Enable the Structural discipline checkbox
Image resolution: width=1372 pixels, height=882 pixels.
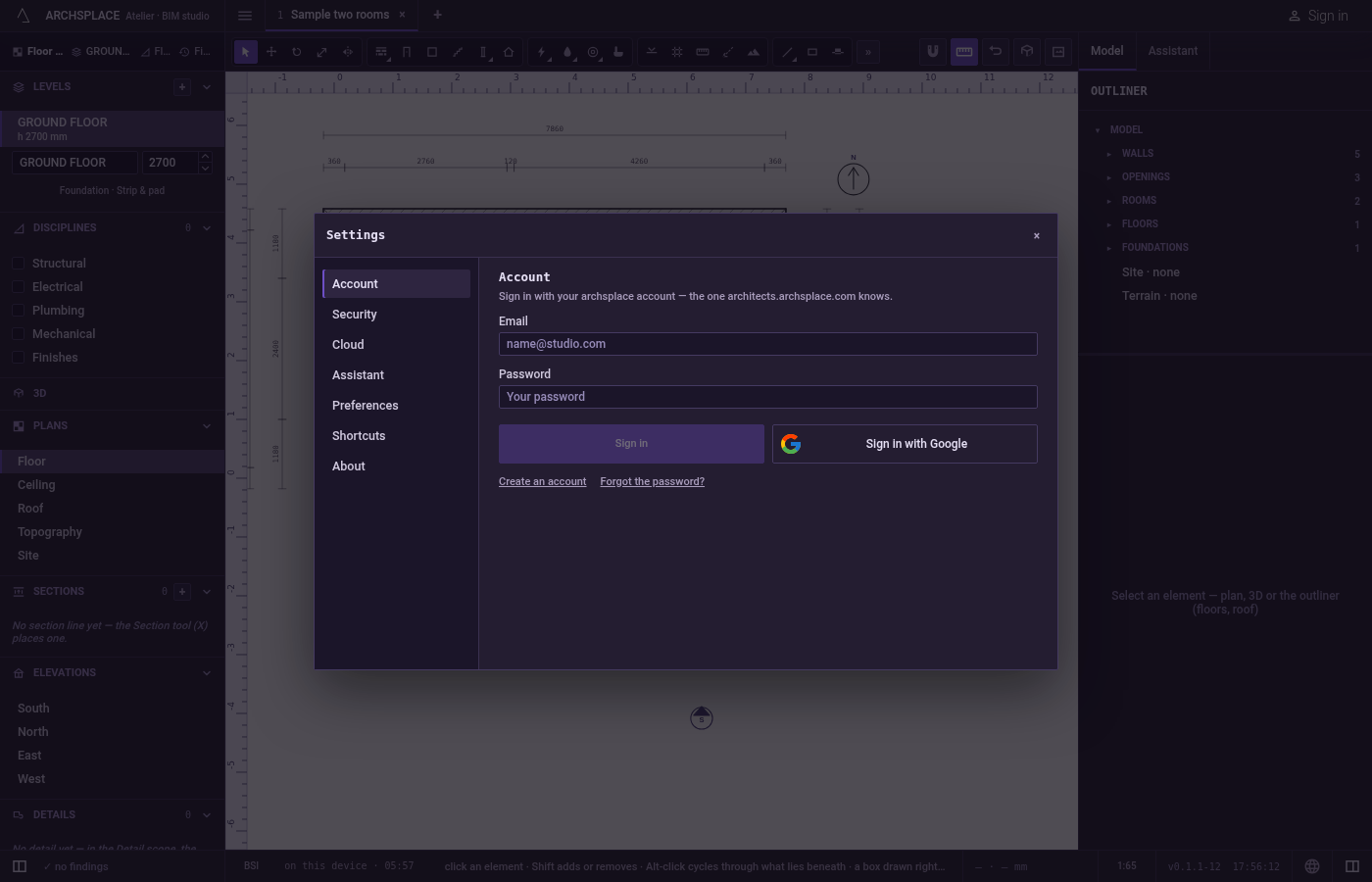point(18,264)
